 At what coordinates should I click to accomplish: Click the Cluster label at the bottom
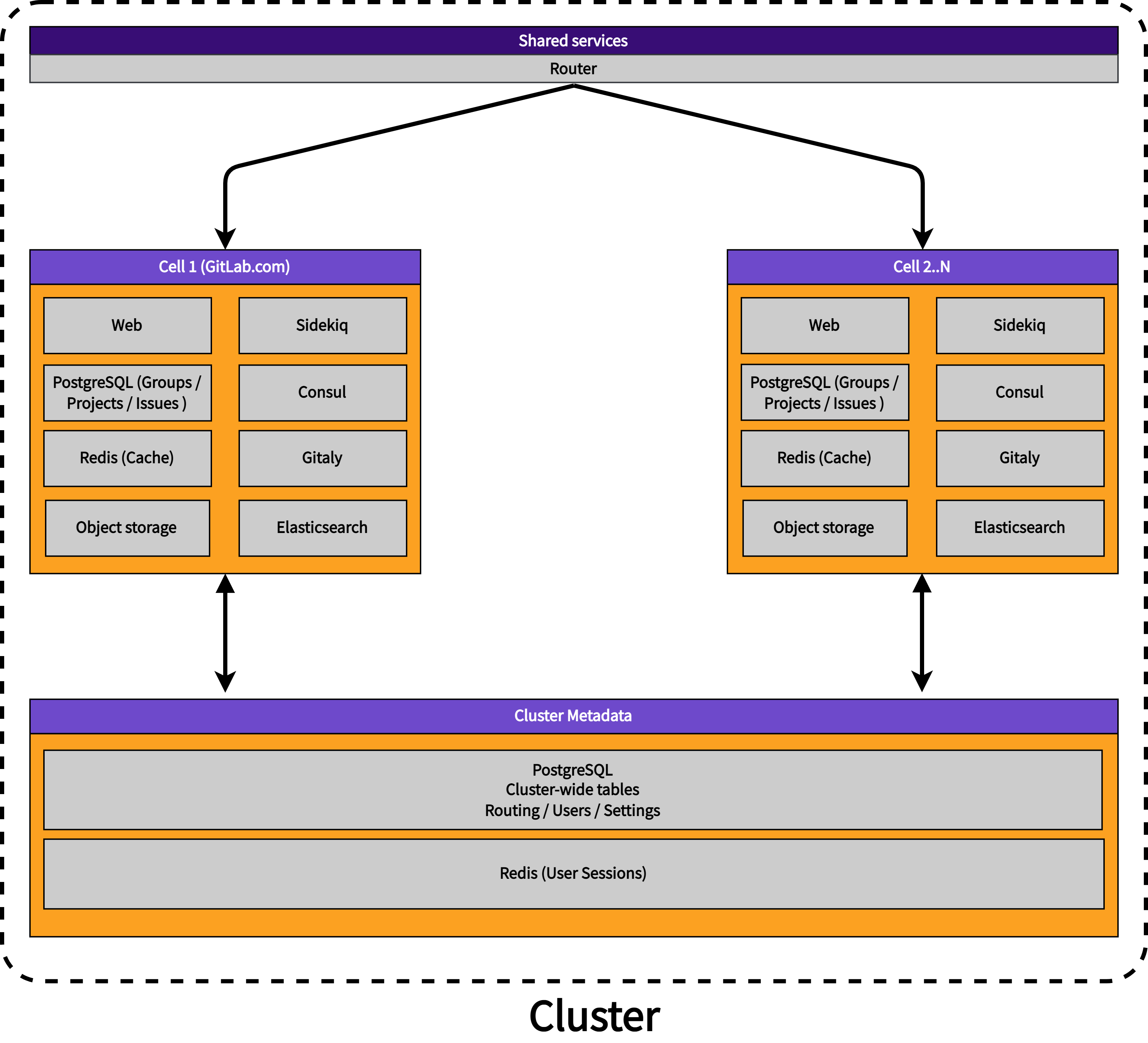click(594, 1016)
